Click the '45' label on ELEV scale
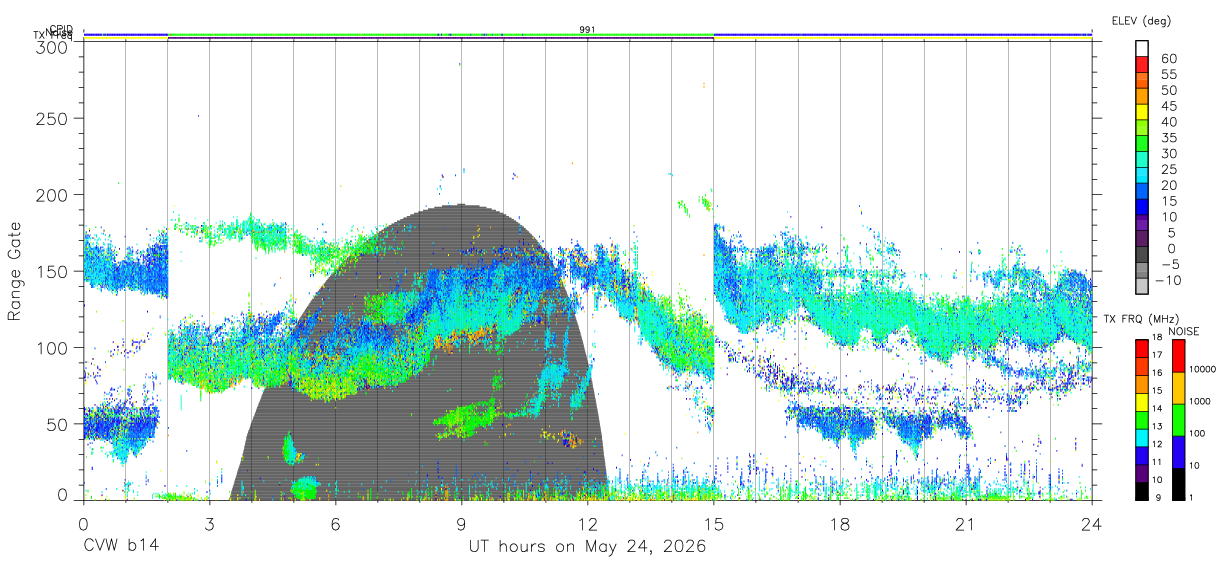The width and height of the screenshot is (1228, 567). [1167, 106]
